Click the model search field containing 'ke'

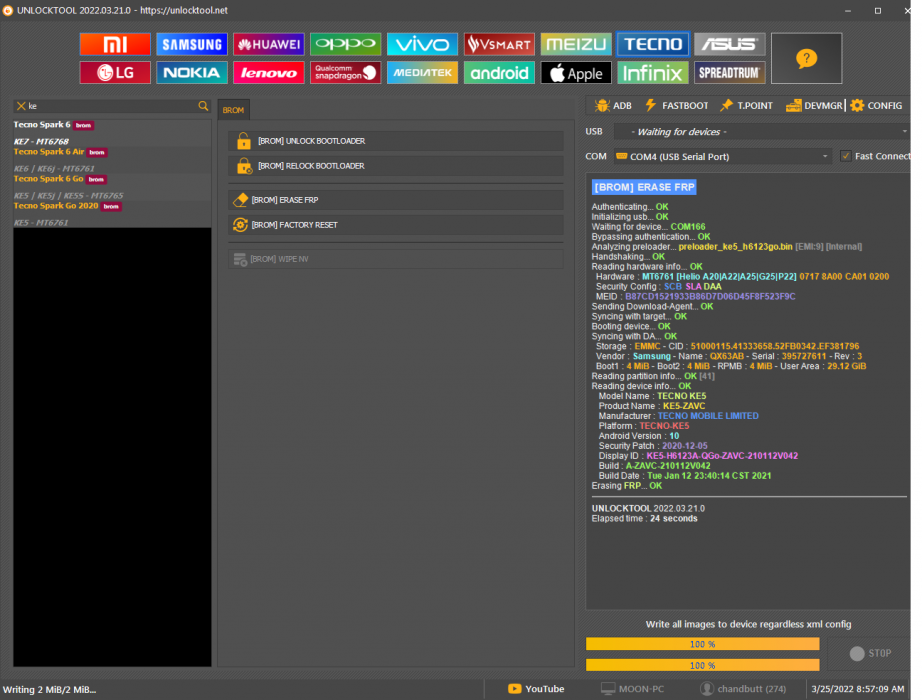coord(112,106)
